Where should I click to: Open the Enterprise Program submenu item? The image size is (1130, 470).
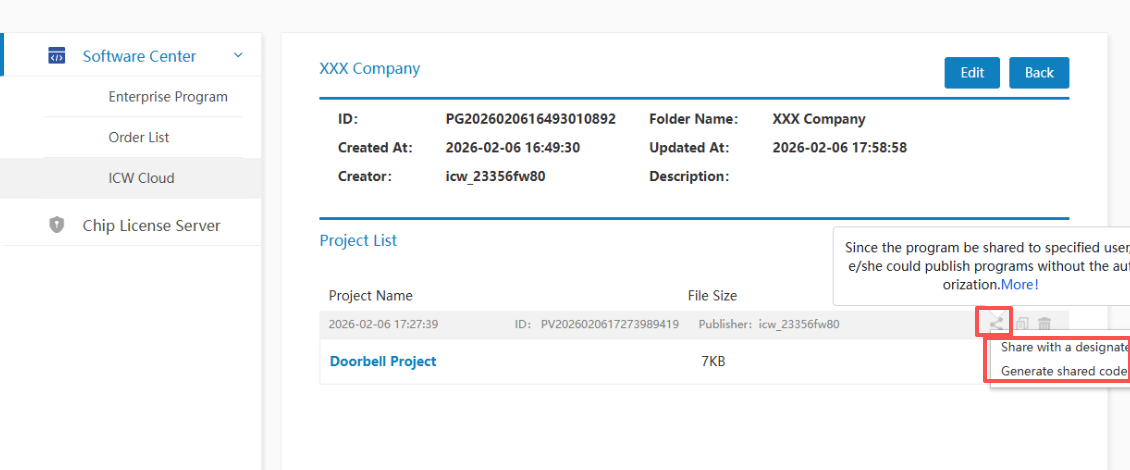pyautogui.click(x=168, y=97)
